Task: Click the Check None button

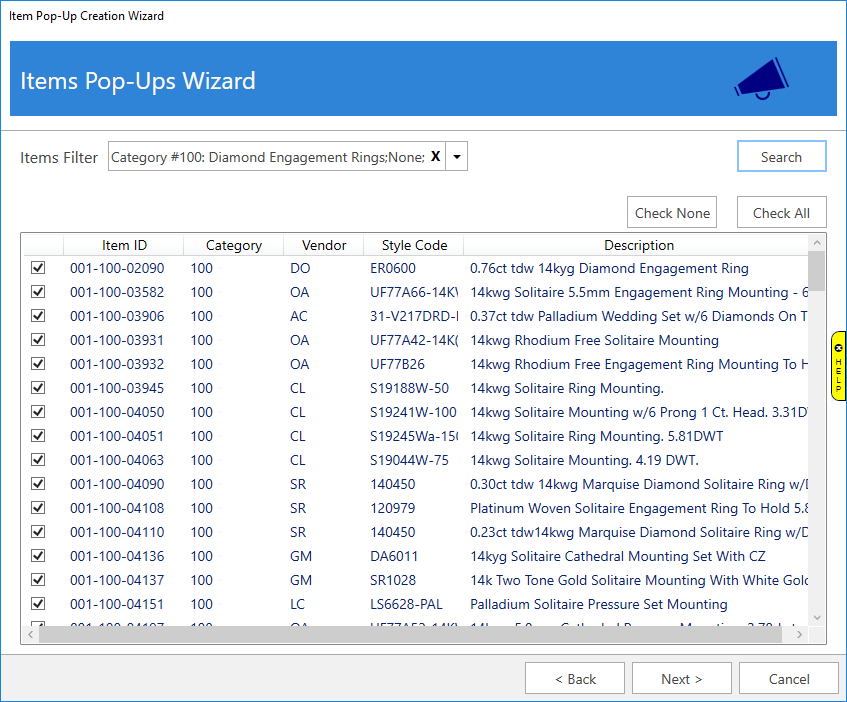Action: [x=672, y=213]
